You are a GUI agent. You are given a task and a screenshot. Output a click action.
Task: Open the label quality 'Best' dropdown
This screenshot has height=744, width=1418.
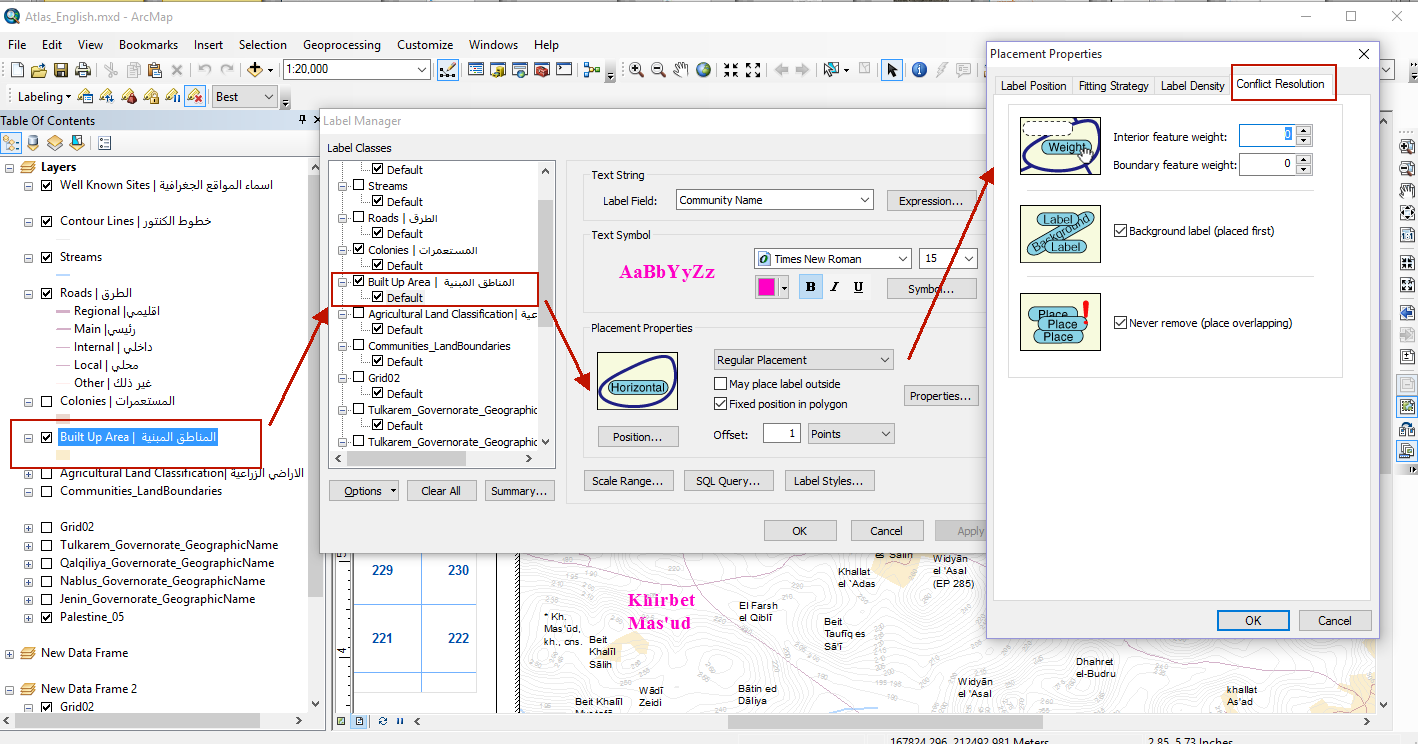coord(269,97)
